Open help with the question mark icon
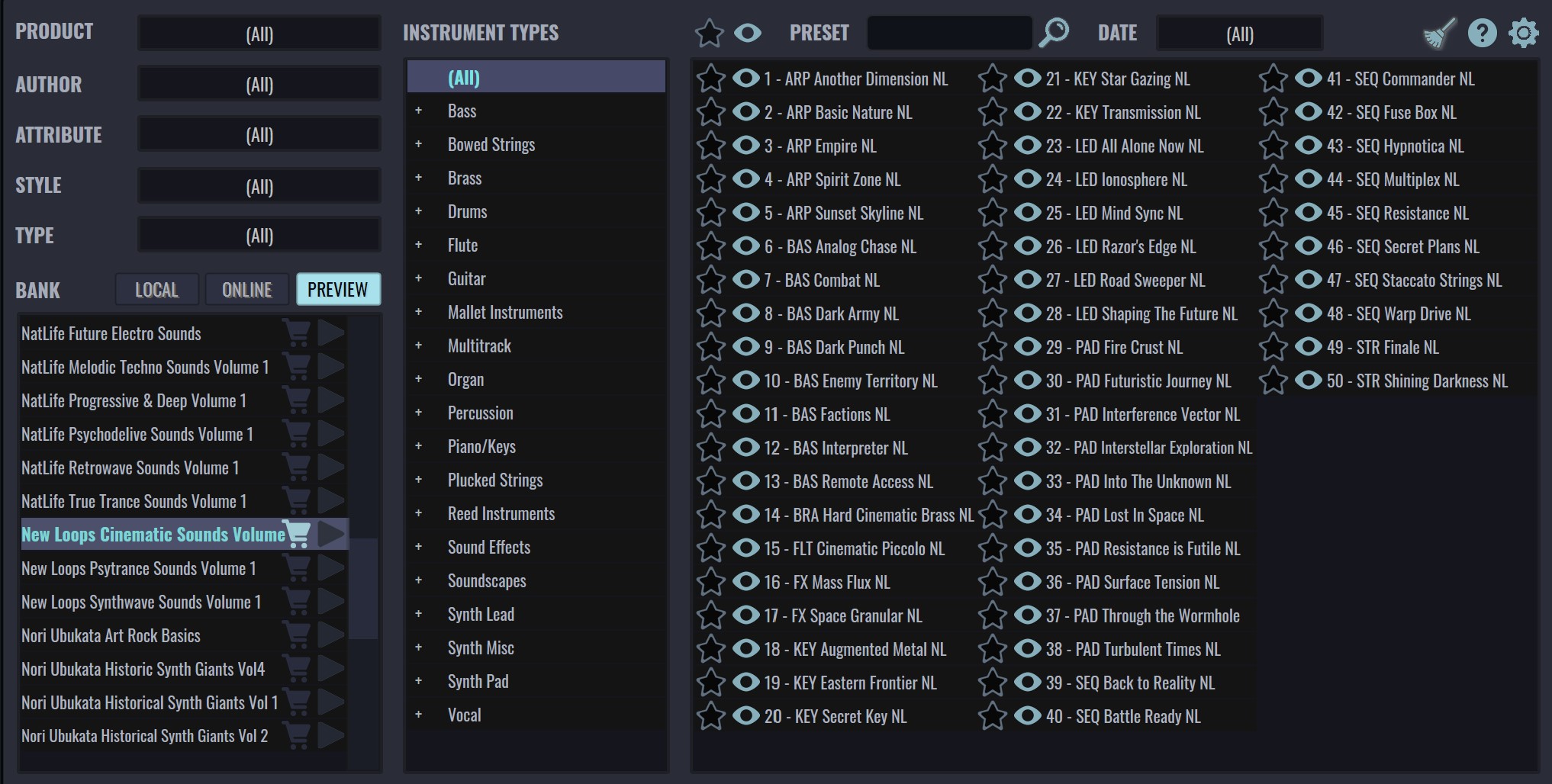The width and height of the screenshot is (1552, 784). click(1482, 33)
